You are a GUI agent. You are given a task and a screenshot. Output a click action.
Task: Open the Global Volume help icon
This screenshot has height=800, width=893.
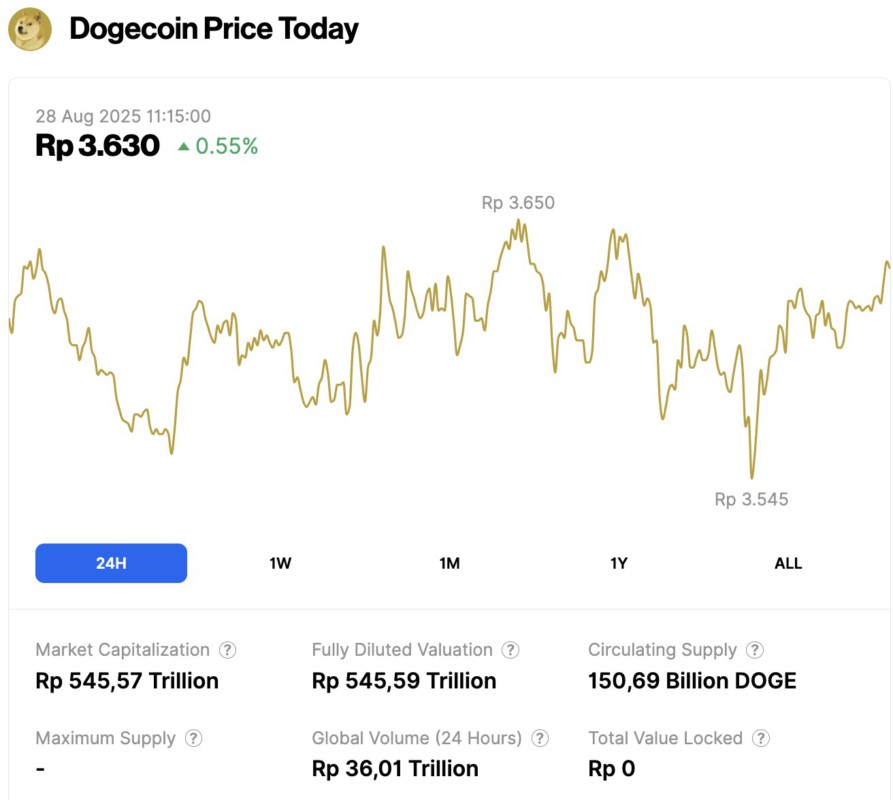tap(541, 738)
